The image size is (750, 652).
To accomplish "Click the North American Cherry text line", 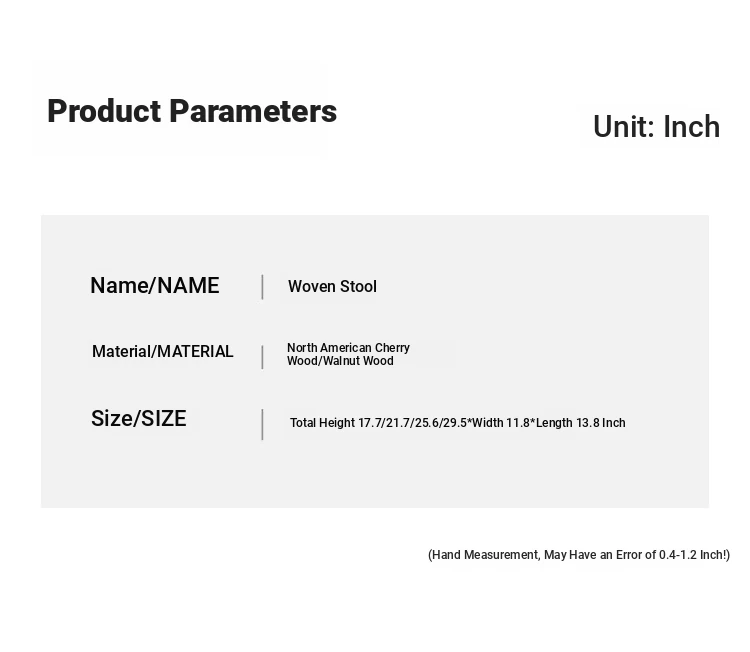I will click(348, 348).
